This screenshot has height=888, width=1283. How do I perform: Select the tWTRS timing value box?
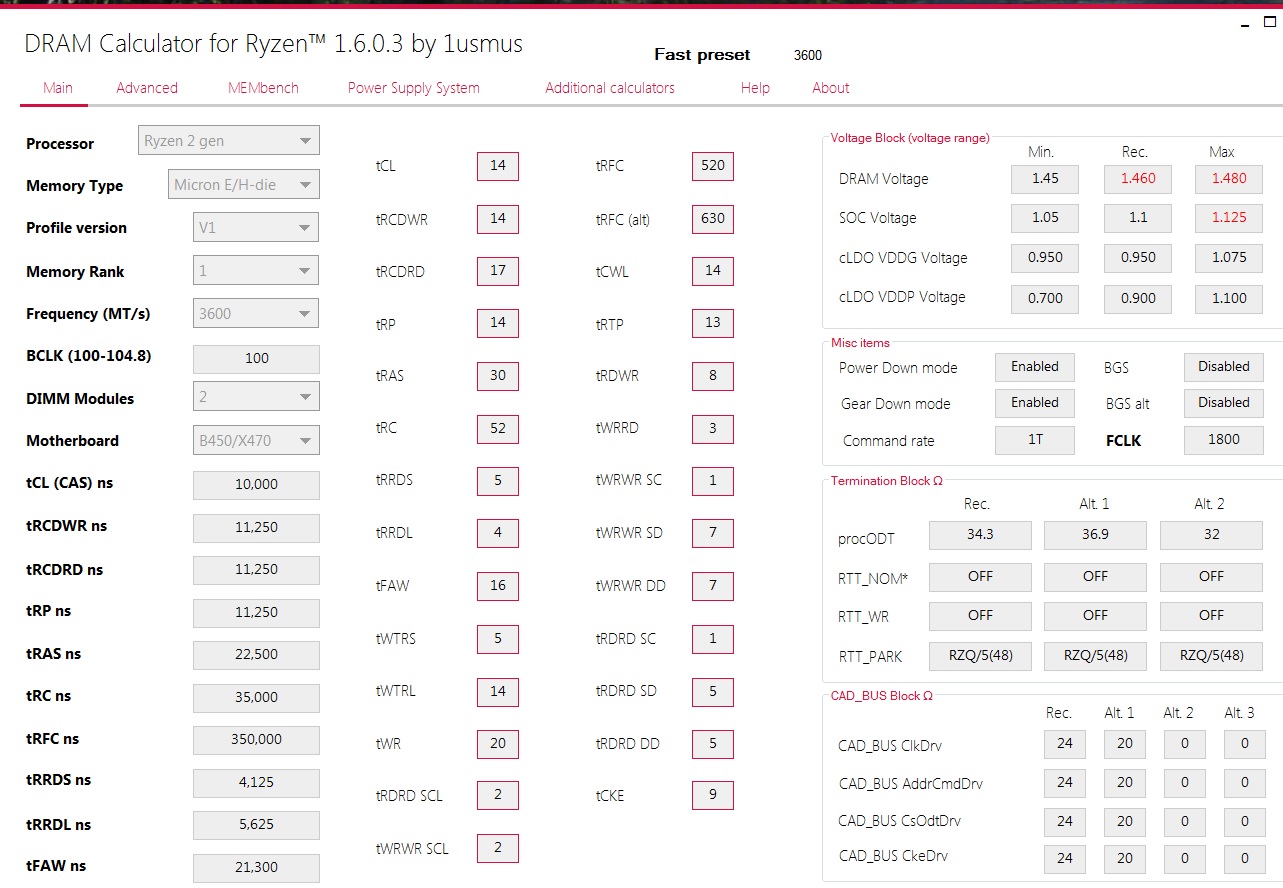tap(498, 638)
